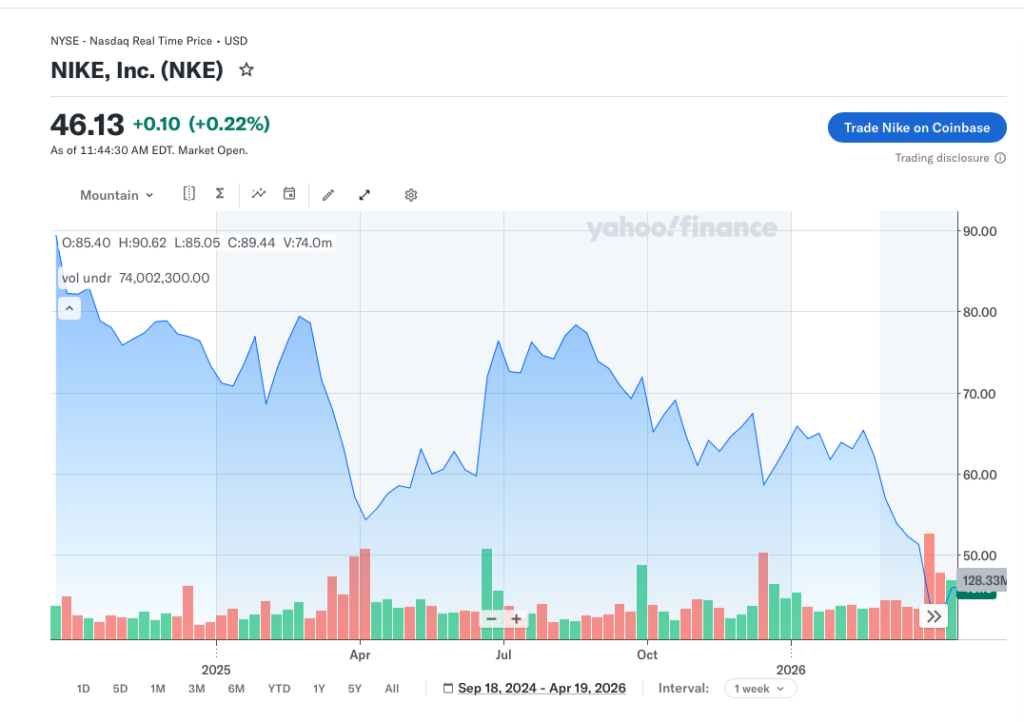Screen dimensions: 1024x722
Task: Select the YTD time range
Action: coord(279,688)
